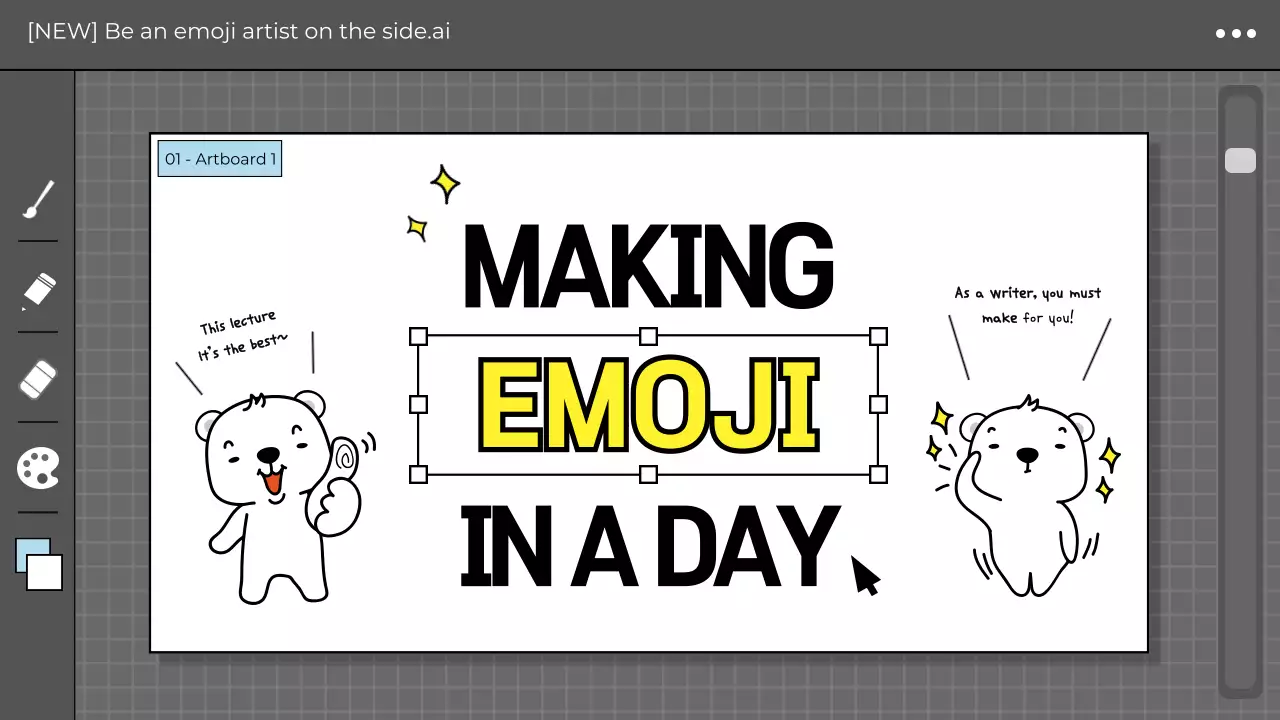Toggle the Pencil tool on
Viewport: 1280px width, 720px height.
[38, 290]
